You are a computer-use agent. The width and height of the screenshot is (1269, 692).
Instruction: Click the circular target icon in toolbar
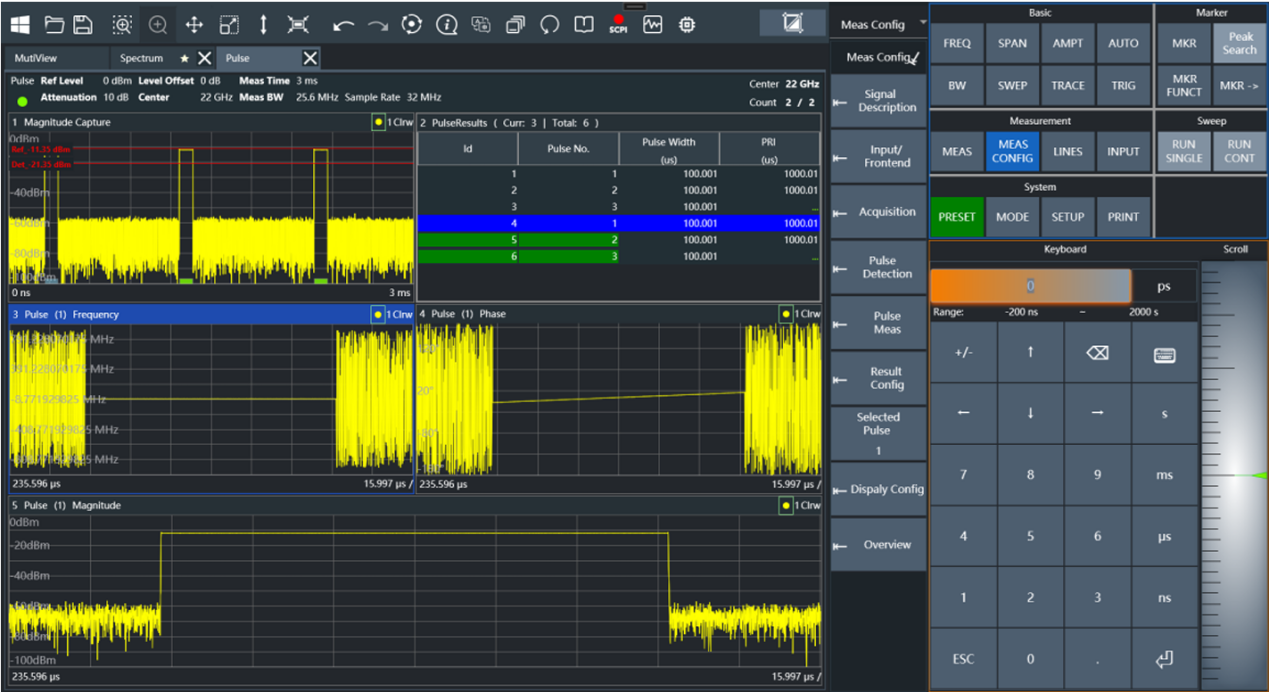pos(412,24)
